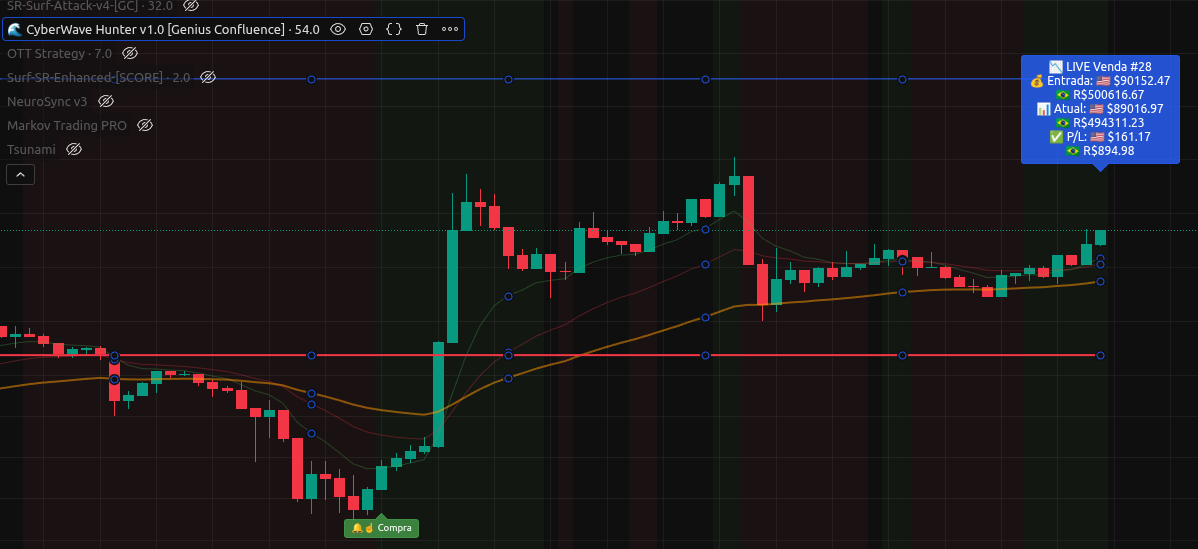Click the green Compra signal label
The height and width of the screenshot is (549, 1198).
(x=381, y=528)
